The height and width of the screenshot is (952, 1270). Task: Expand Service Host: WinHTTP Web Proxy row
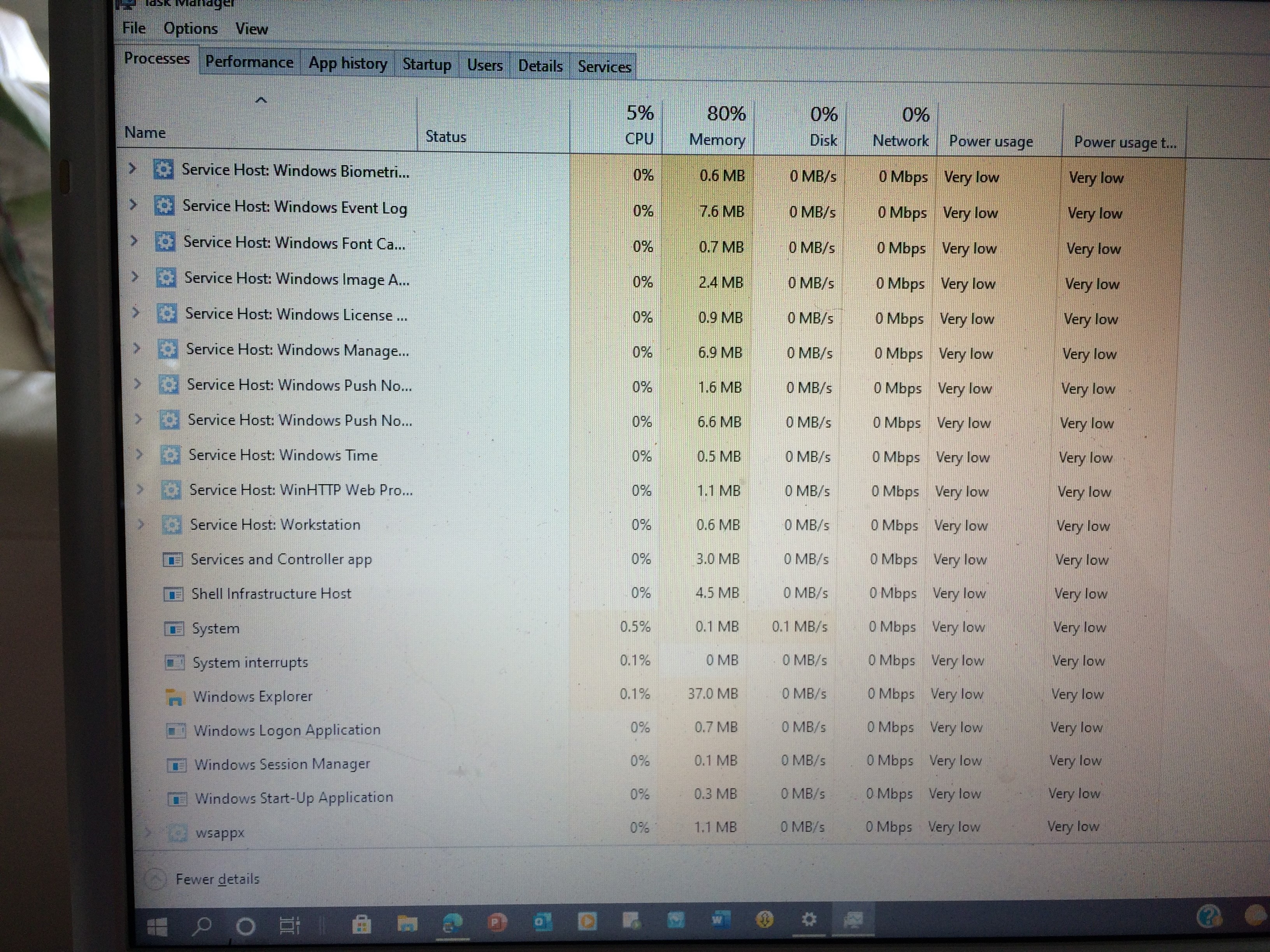(140, 489)
